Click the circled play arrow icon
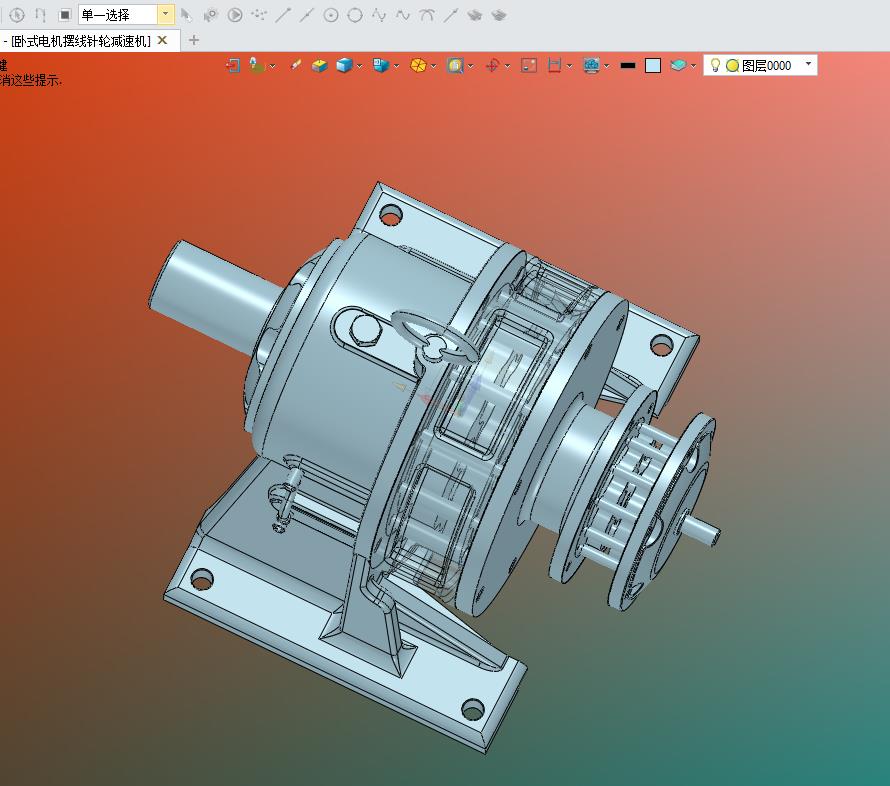Viewport: 890px width, 786px height. 235,15
